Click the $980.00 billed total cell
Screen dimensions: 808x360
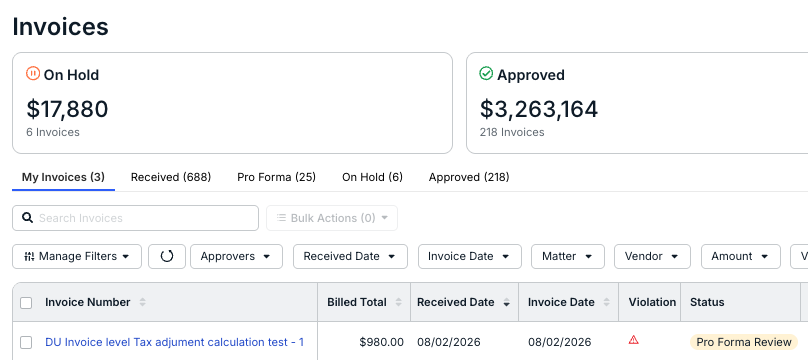click(364, 342)
